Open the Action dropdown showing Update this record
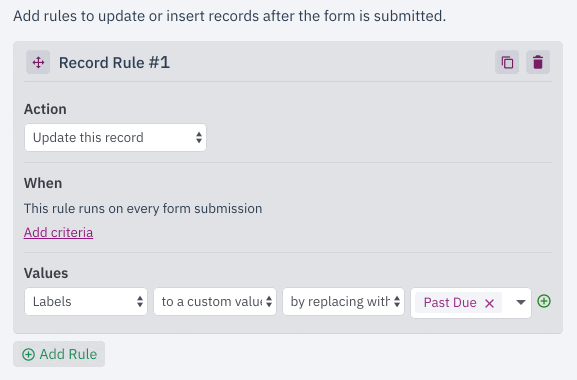Viewport: 577px width, 380px height. click(115, 138)
